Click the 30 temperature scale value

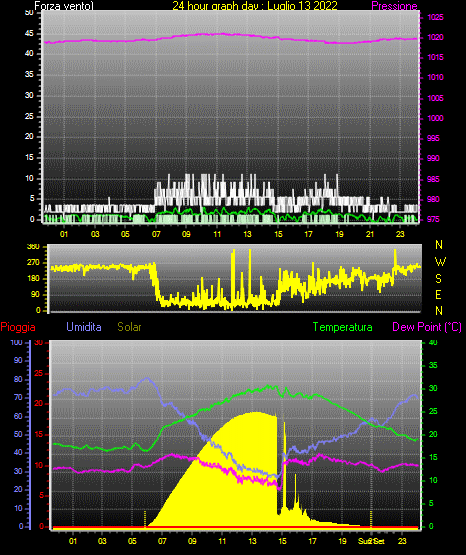point(433,388)
